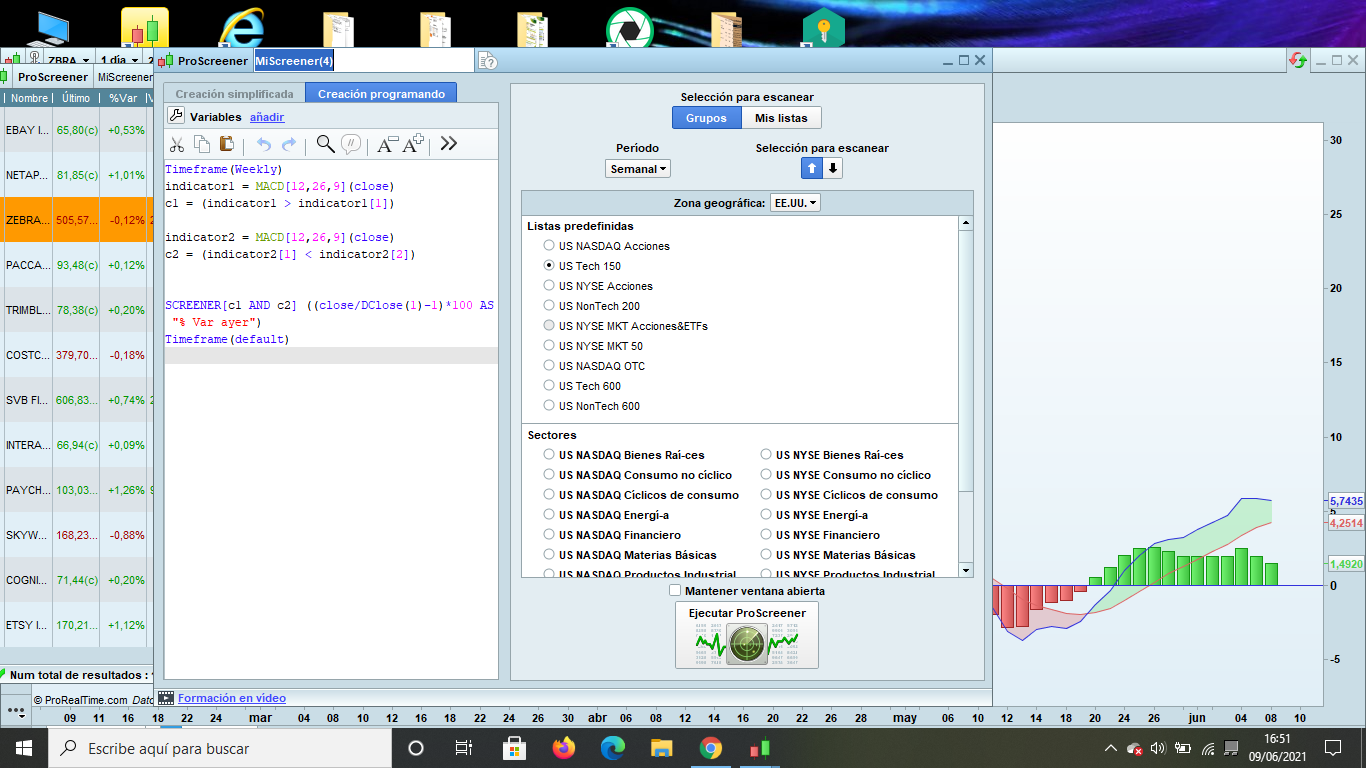Open the help icon beside the screener name
The height and width of the screenshot is (768, 1366).
(487, 61)
